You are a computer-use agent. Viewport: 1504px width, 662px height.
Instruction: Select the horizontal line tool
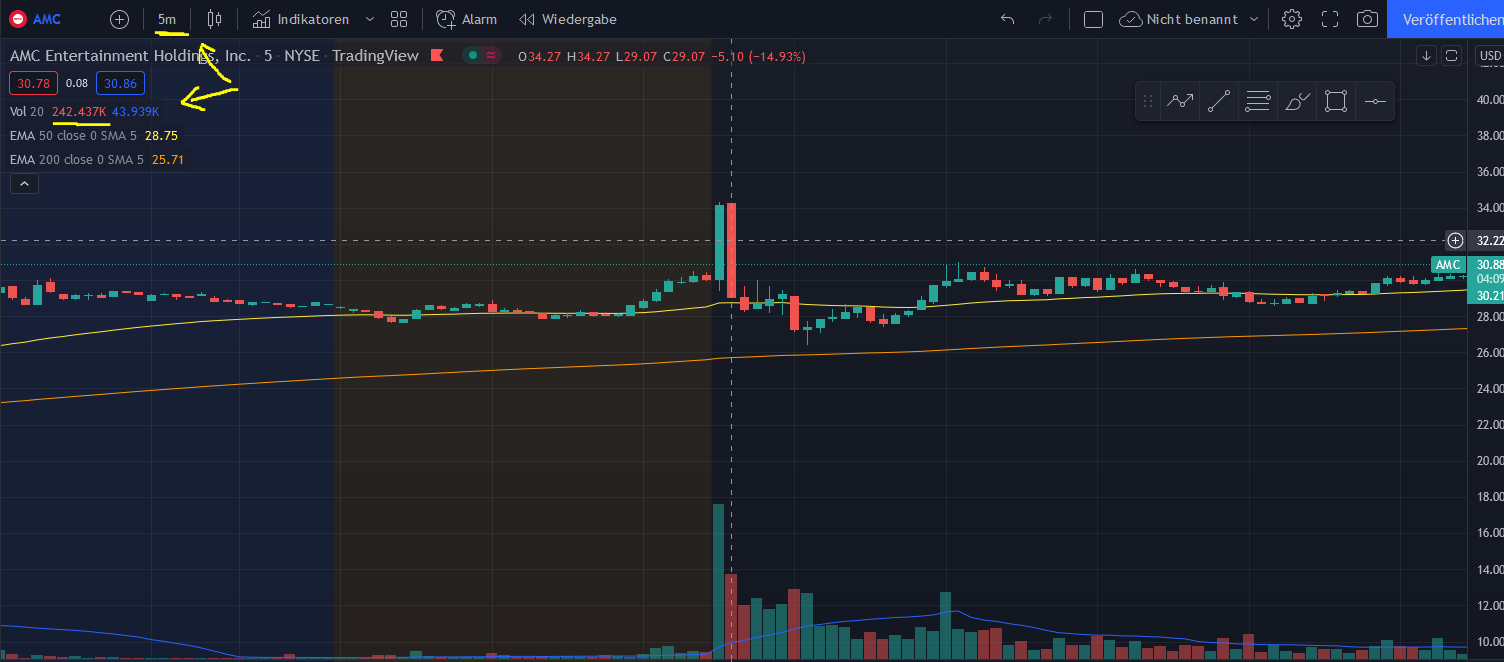tap(1375, 101)
